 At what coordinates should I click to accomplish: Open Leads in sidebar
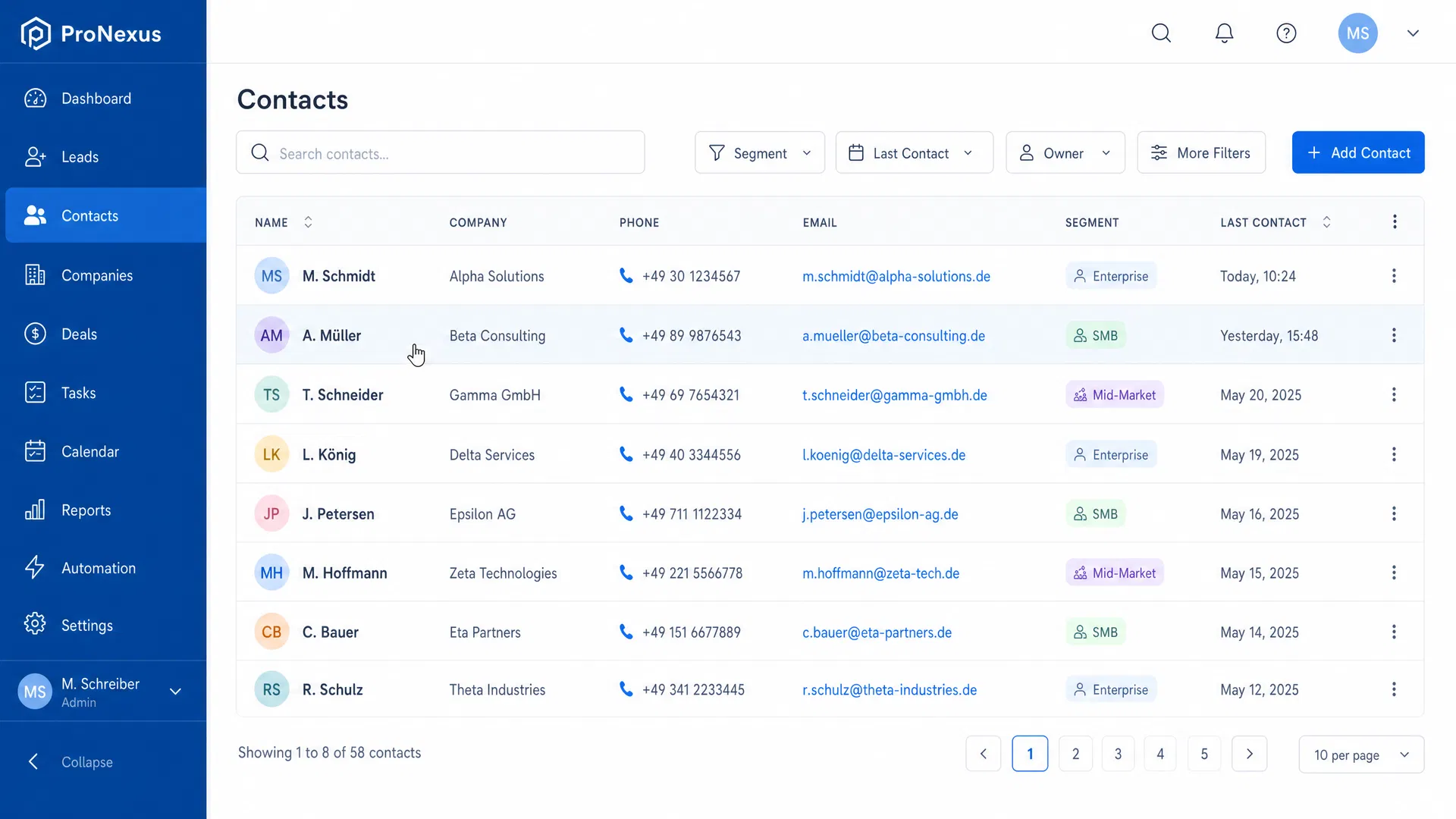pyautogui.click(x=103, y=157)
